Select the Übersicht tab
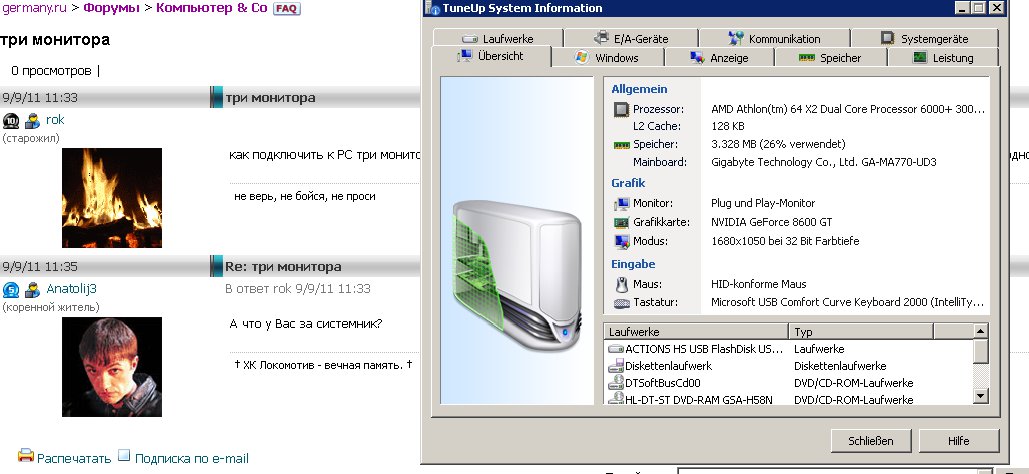Image resolution: width=1029 pixels, height=474 pixels. (x=491, y=56)
